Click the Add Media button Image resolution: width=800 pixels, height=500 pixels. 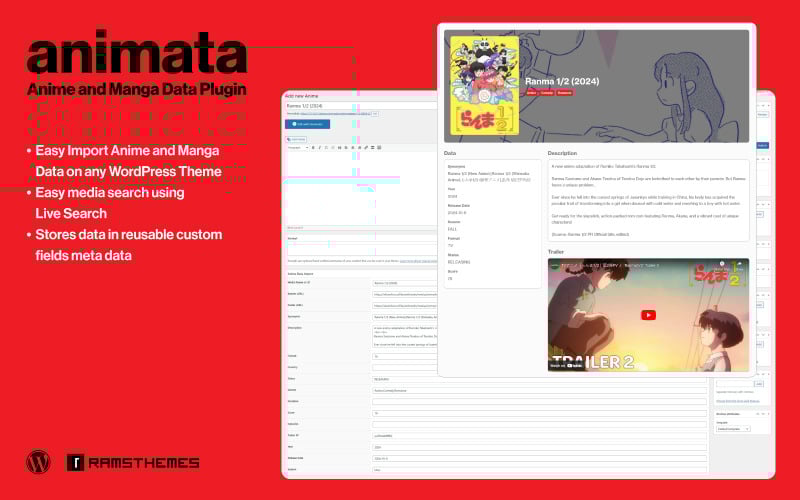(296, 139)
